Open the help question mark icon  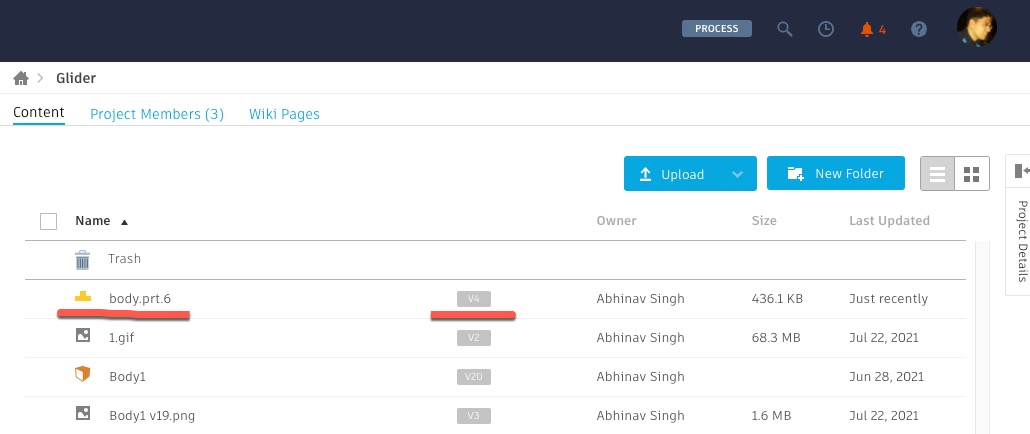919,29
